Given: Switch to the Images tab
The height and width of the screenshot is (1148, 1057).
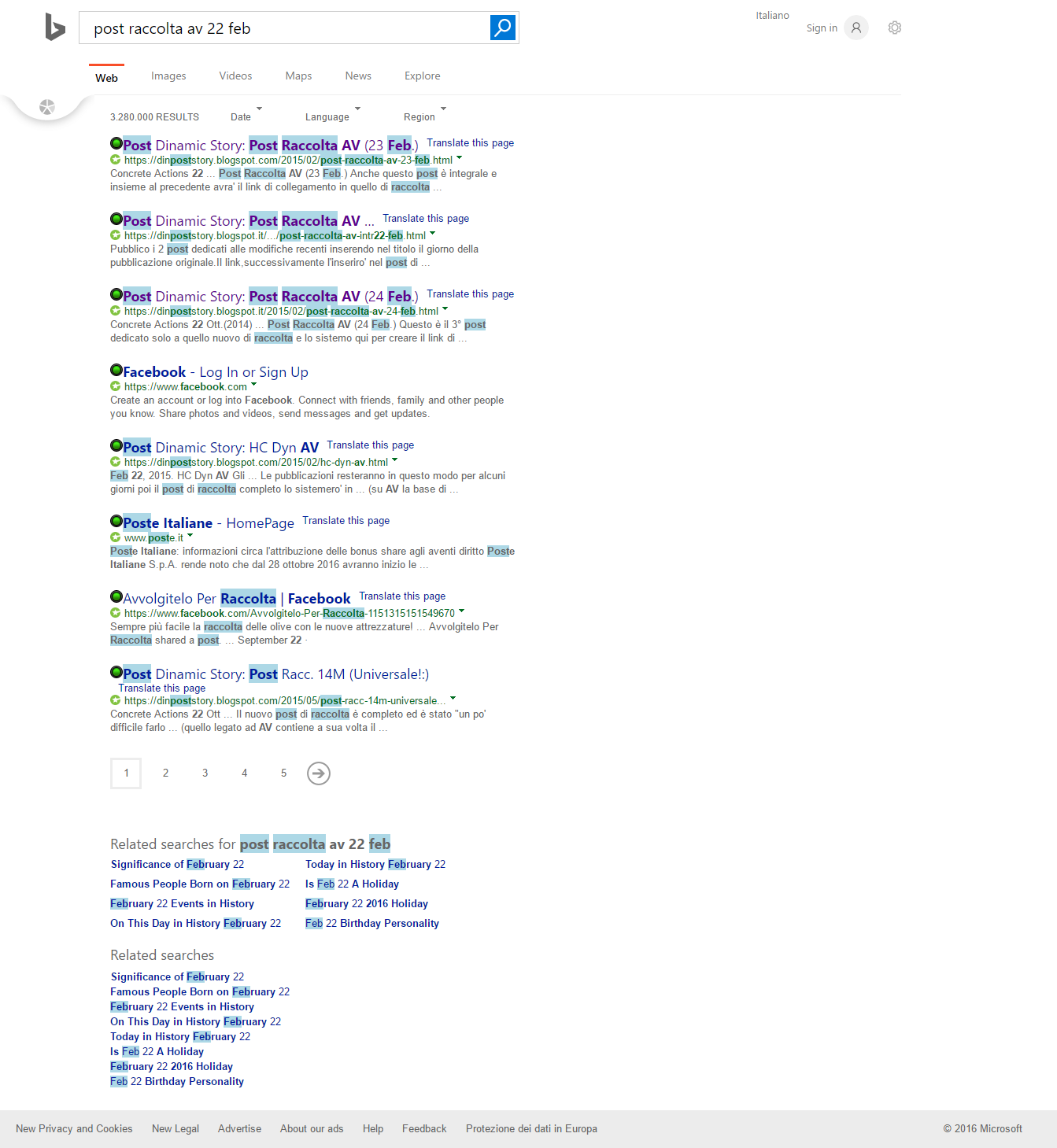Looking at the screenshot, I should 168,76.
